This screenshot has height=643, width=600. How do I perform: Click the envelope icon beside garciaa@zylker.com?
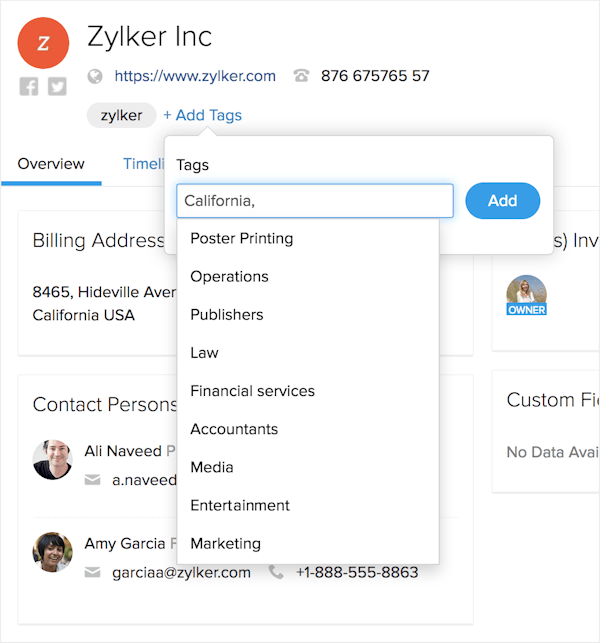(93, 572)
